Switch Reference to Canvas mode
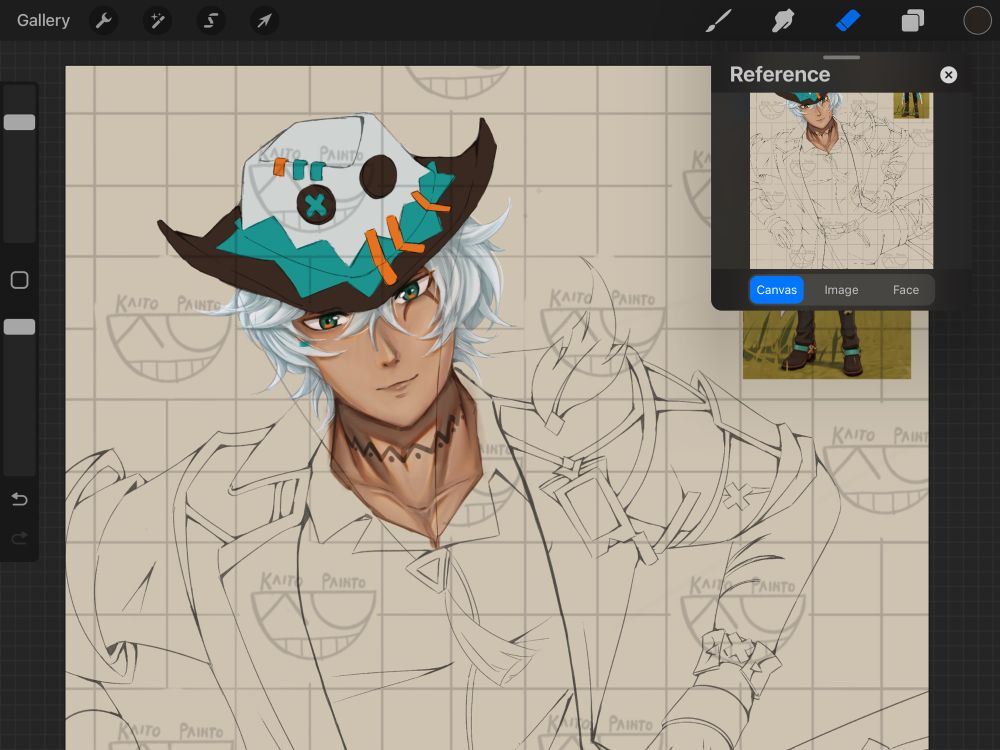1000x750 pixels. coord(776,290)
